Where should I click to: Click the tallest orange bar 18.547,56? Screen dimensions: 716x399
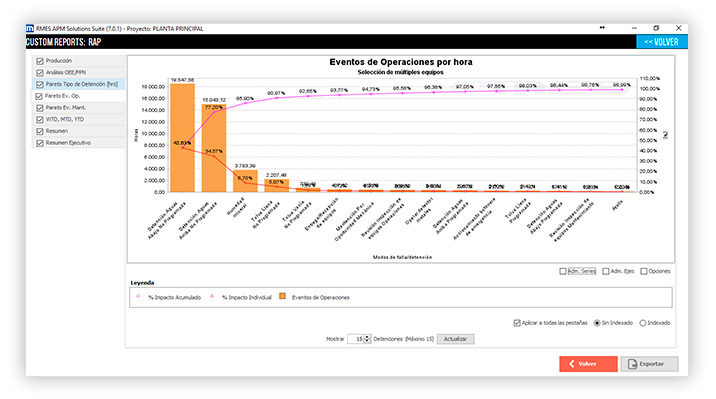[x=183, y=137]
